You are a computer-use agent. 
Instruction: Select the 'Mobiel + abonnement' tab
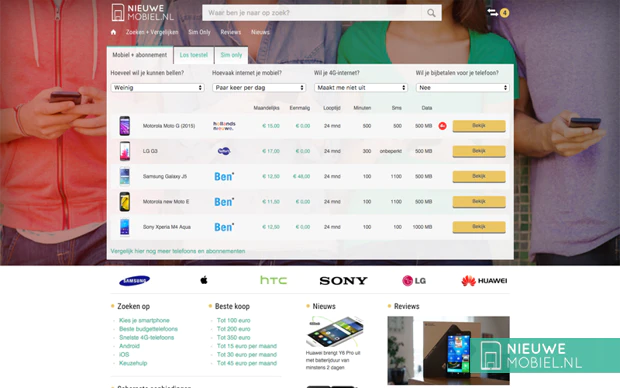coord(140,55)
